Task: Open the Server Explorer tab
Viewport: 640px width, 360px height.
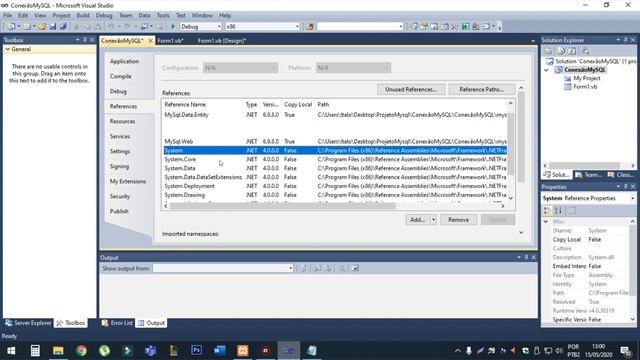Action: point(28,323)
